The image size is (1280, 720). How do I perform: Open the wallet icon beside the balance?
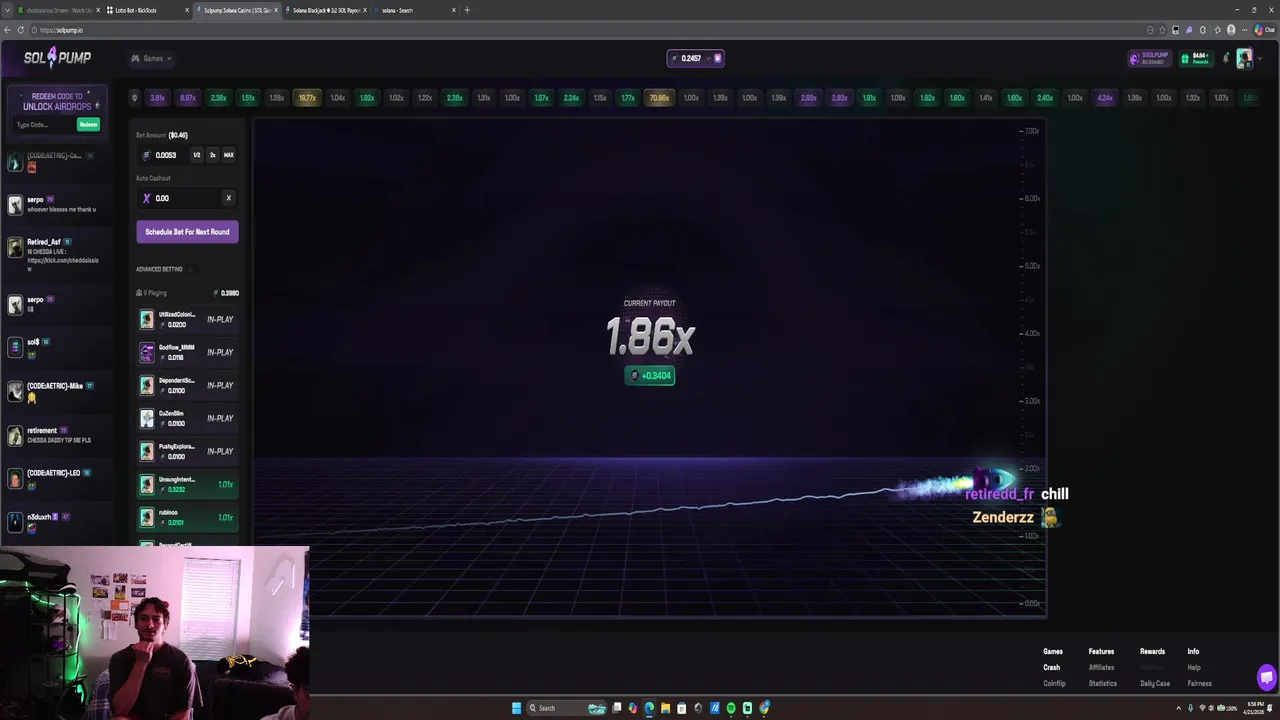coord(717,58)
